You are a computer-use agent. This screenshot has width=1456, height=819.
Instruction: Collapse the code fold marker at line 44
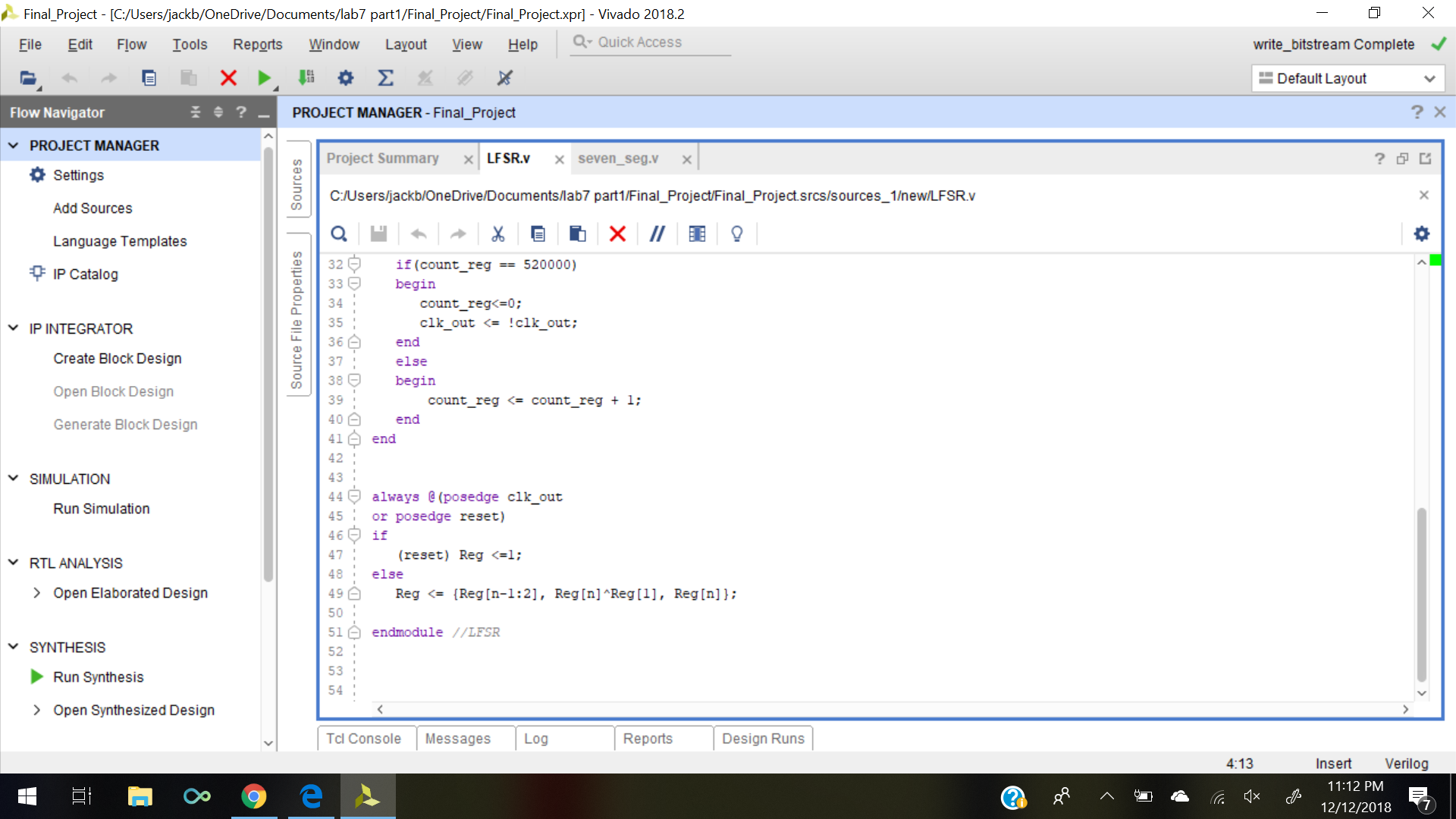coord(354,497)
